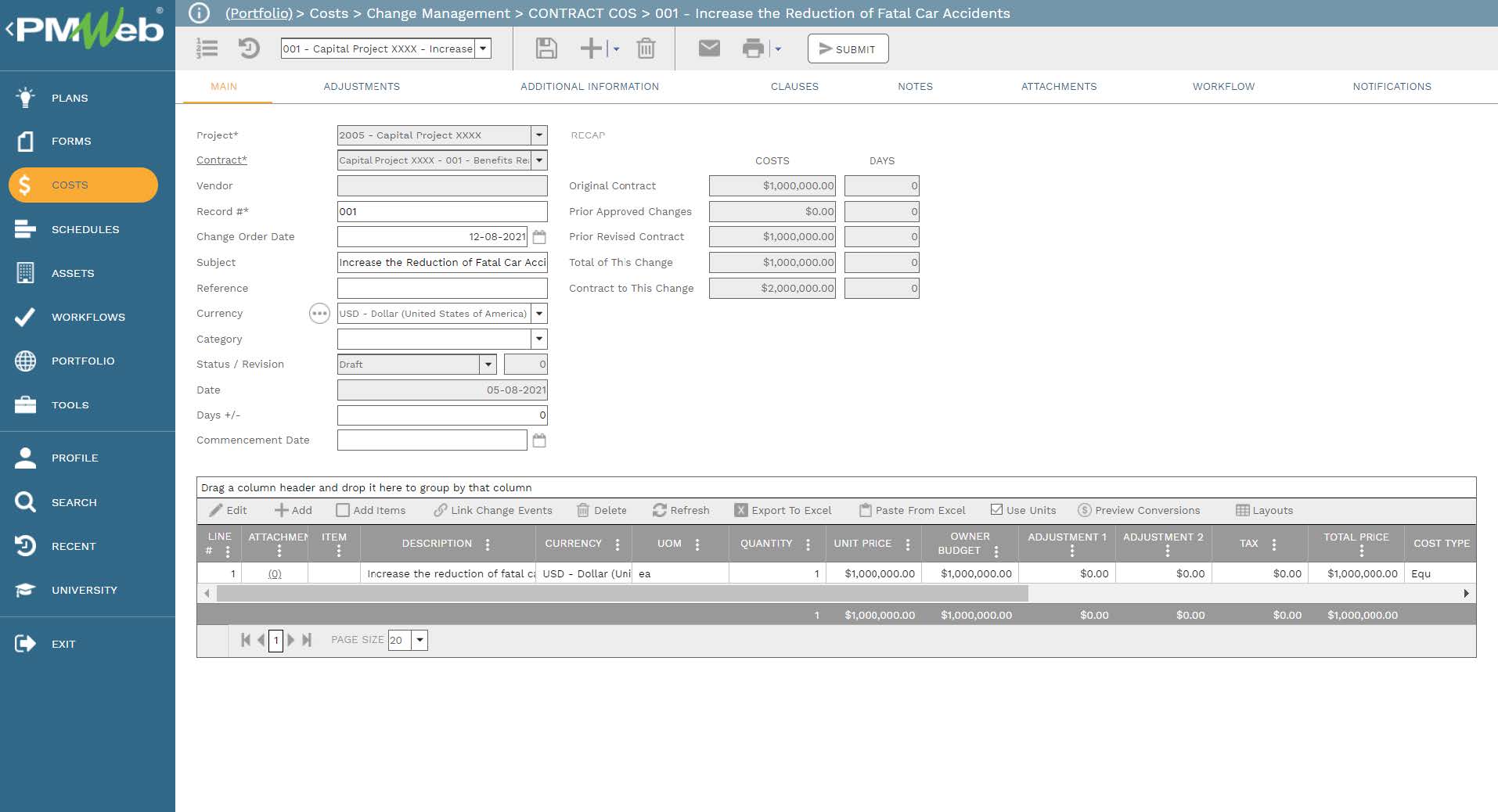Screen dimensions: 1498x812
Task: Open Workflows in the sidebar
Action: (88, 317)
